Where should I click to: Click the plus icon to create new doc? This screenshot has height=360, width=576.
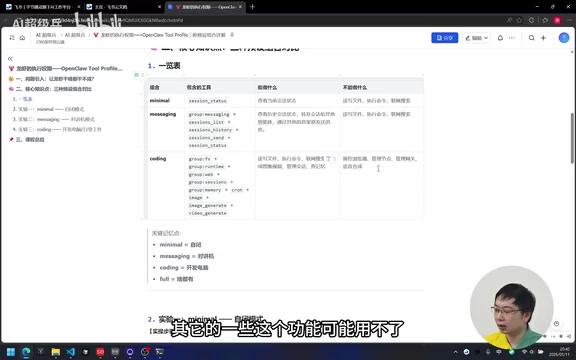pos(543,38)
